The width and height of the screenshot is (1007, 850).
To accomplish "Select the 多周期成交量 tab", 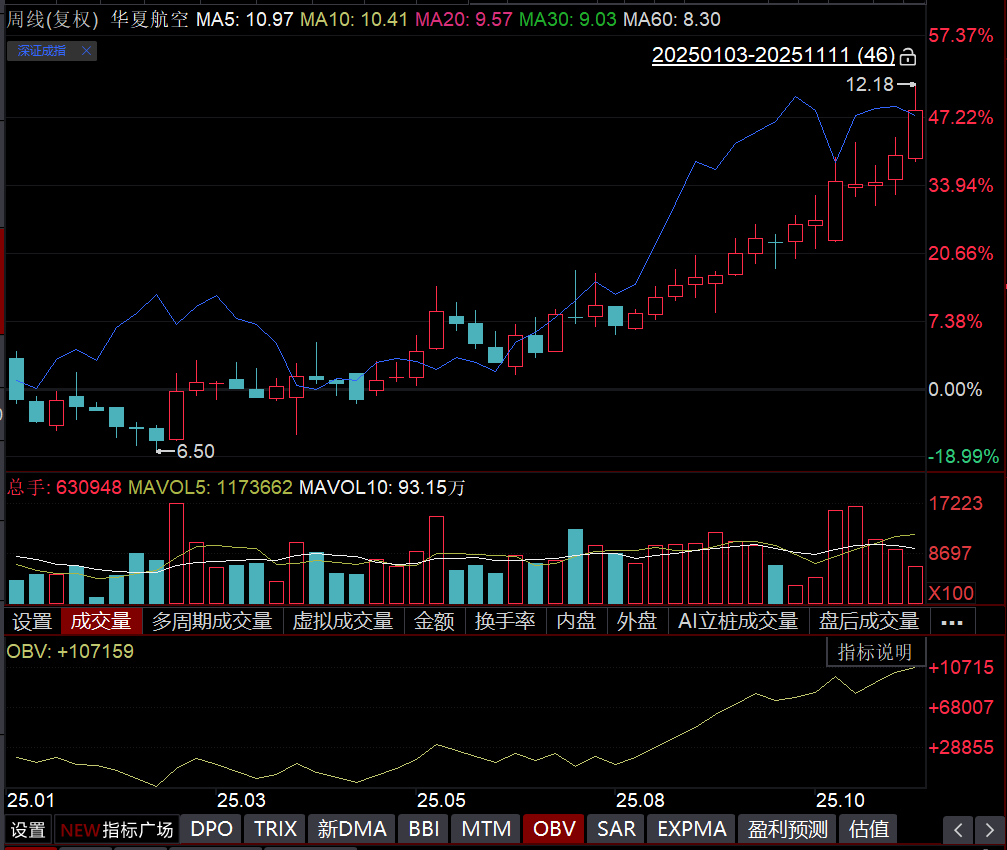I will [212, 622].
